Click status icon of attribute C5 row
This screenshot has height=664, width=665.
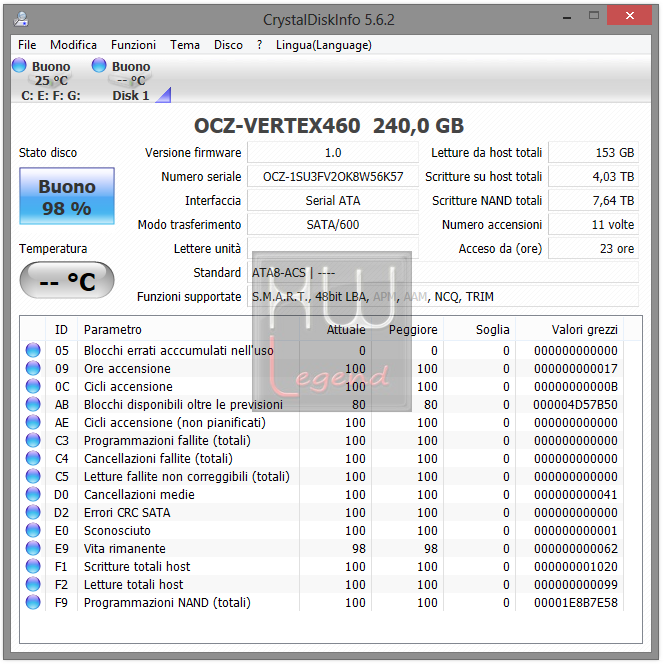(x=33, y=477)
